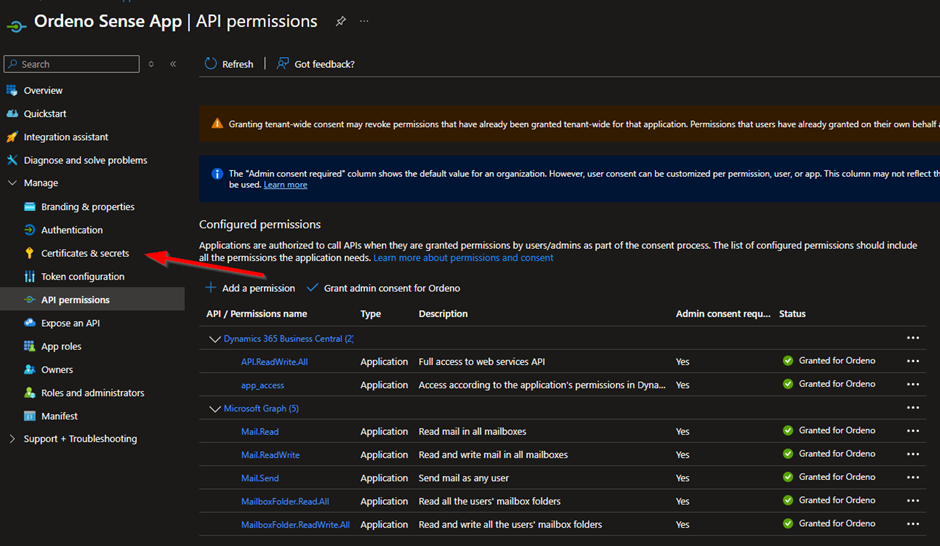Click the Authentication icon
The height and width of the screenshot is (546, 940).
[x=29, y=230]
